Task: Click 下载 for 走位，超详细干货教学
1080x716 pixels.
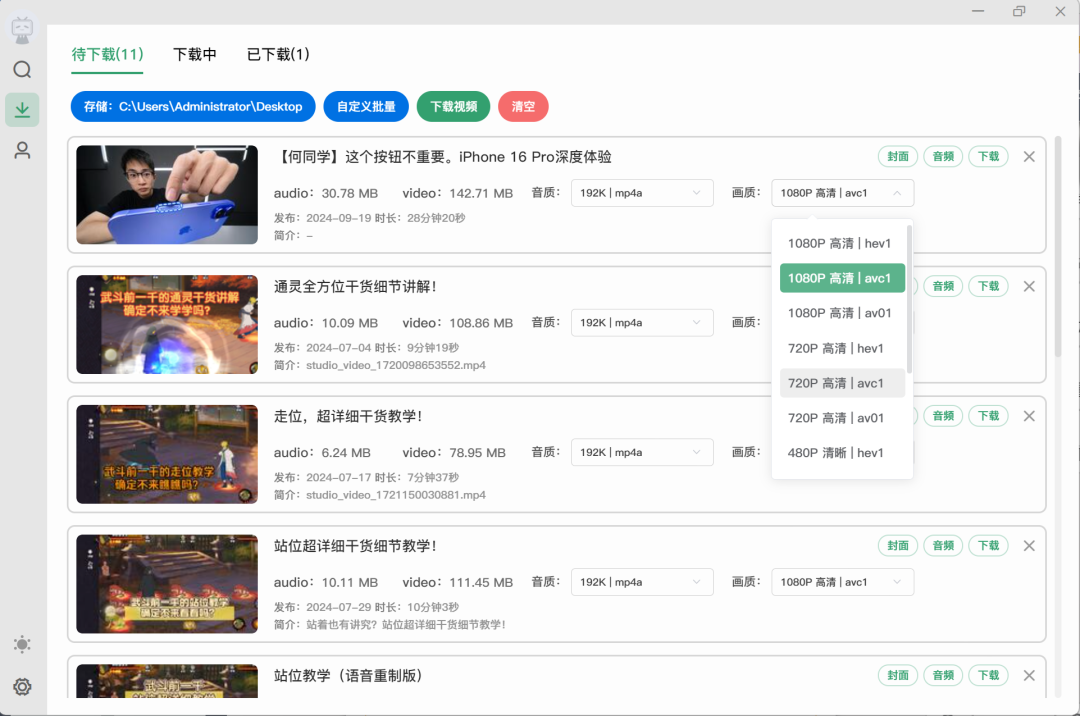Action: point(988,416)
